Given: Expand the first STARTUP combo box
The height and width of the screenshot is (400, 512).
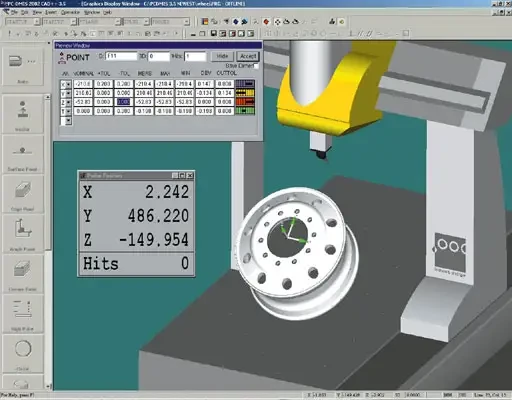Looking at the screenshot, I should [x=37, y=22].
